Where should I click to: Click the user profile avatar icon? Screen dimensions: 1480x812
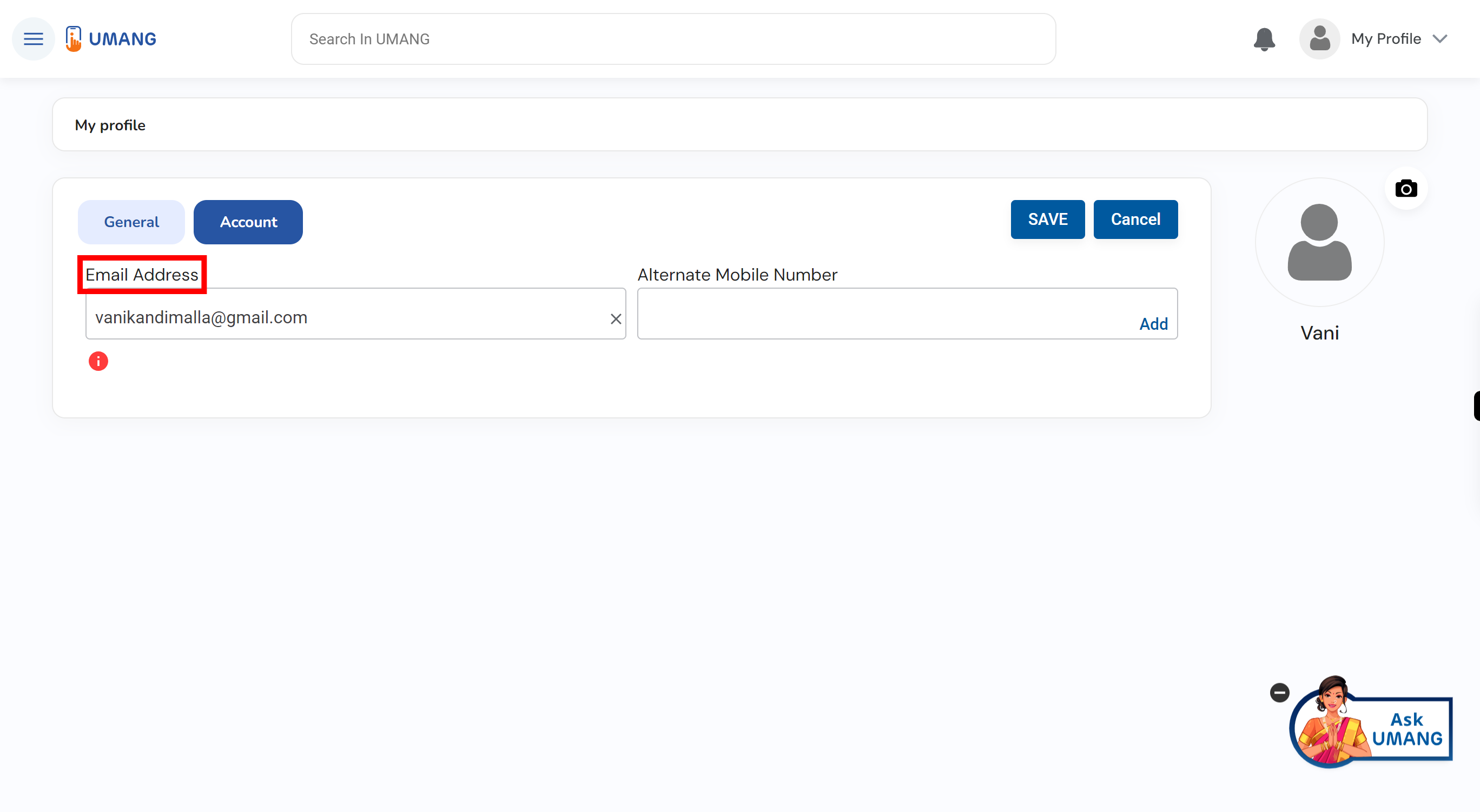coord(1319,39)
